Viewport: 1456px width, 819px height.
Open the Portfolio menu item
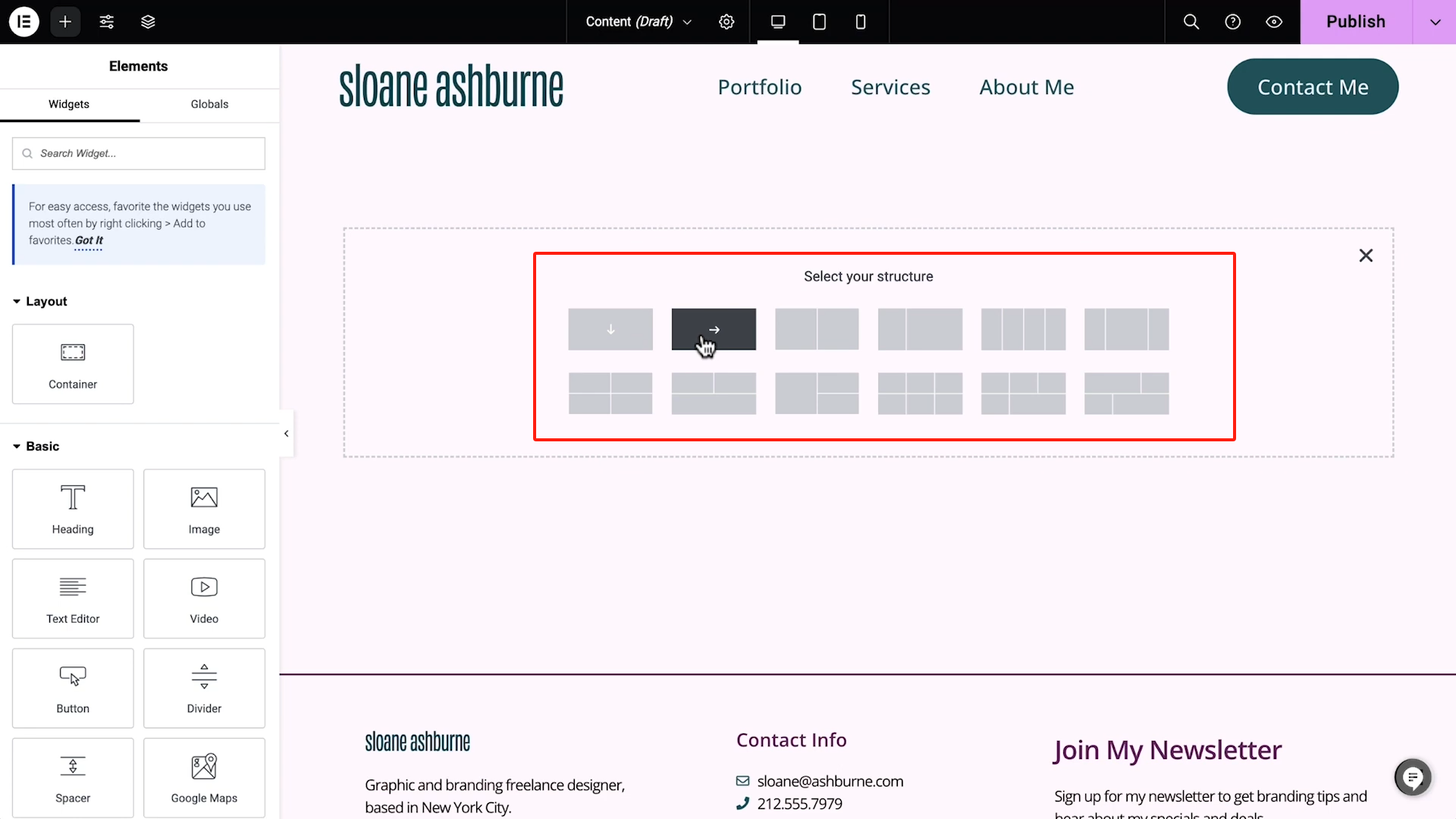[759, 87]
